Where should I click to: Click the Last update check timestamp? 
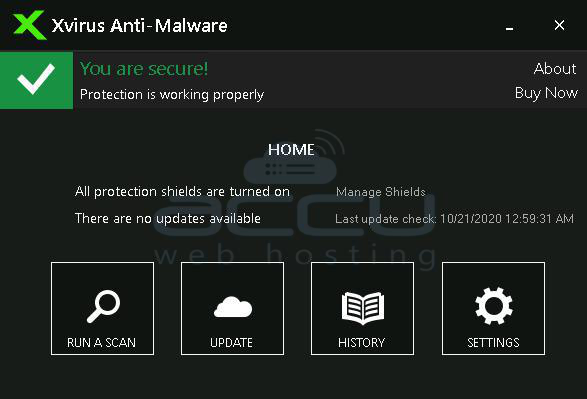[x=454, y=219]
